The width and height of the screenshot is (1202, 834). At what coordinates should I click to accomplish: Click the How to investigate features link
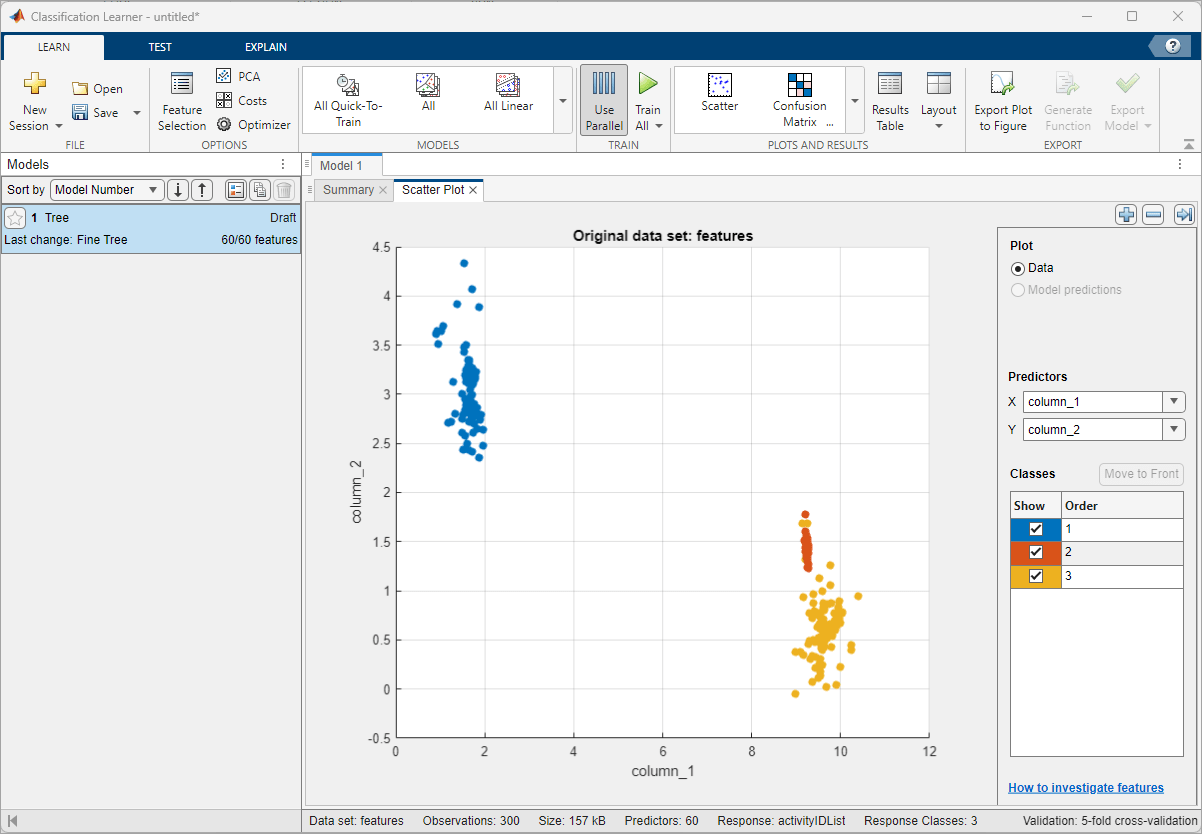1085,787
